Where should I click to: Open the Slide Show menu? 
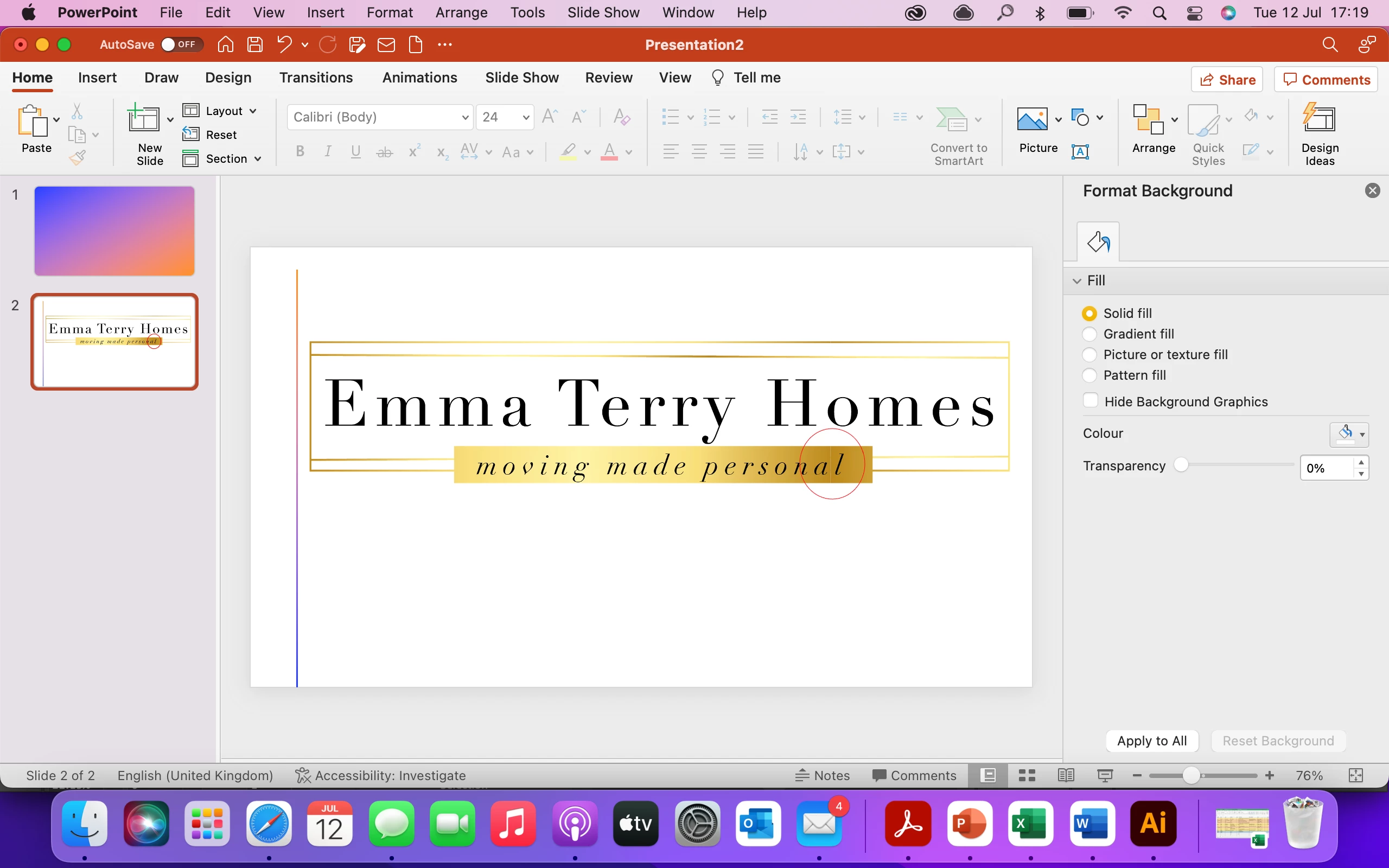603,12
